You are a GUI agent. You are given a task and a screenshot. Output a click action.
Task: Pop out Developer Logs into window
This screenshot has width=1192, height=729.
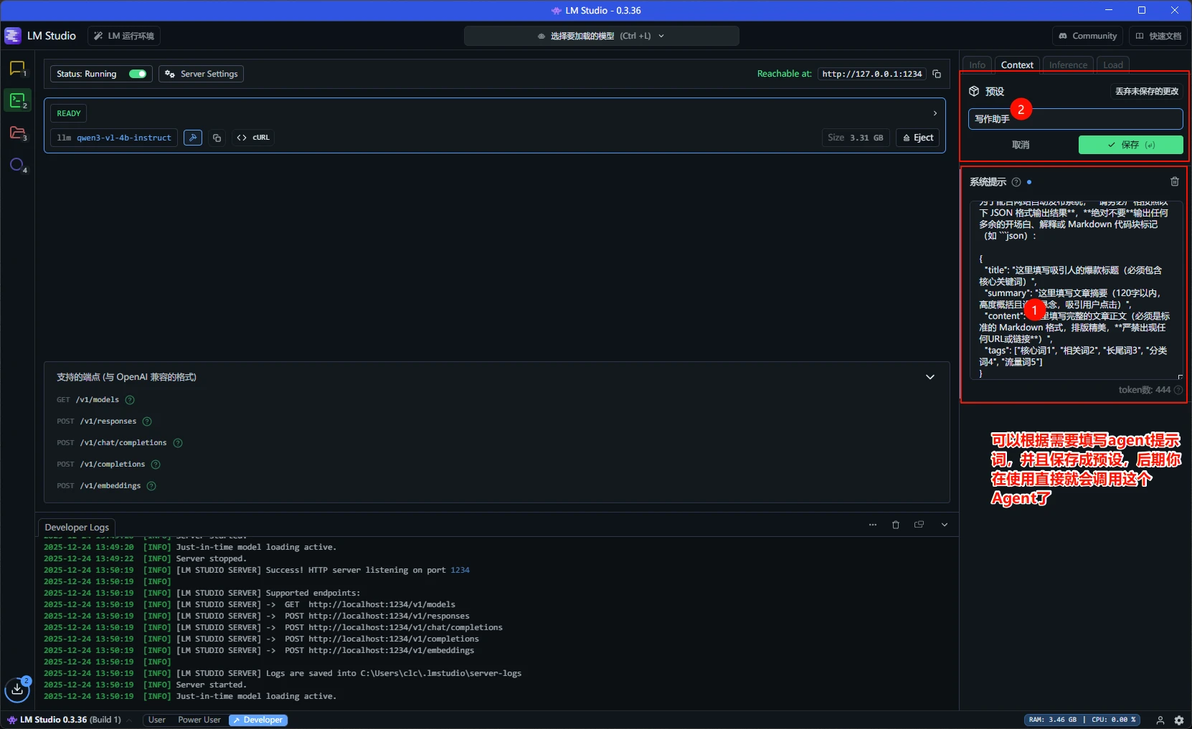coord(919,525)
